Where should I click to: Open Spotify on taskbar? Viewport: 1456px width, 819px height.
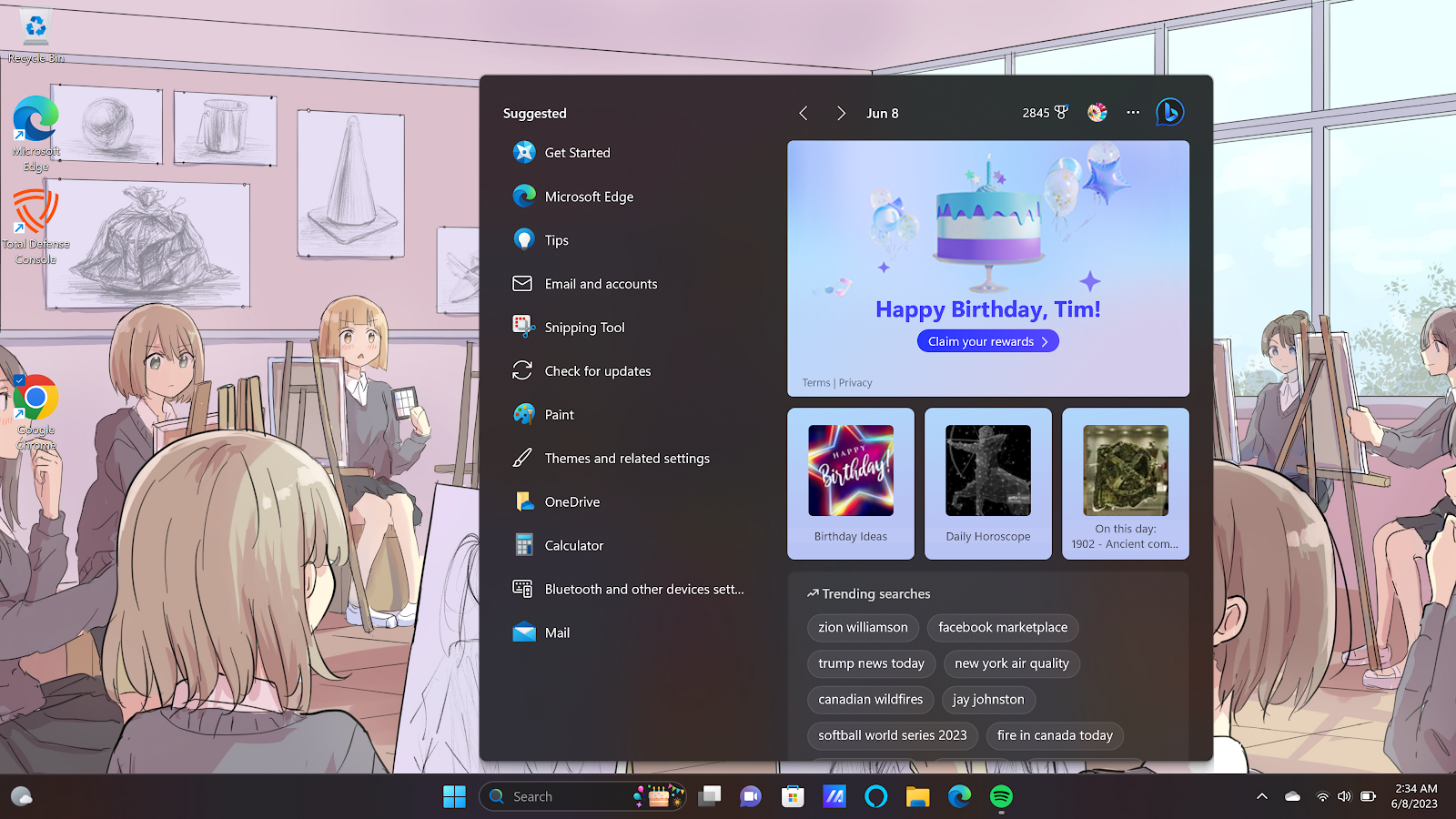click(1001, 796)
